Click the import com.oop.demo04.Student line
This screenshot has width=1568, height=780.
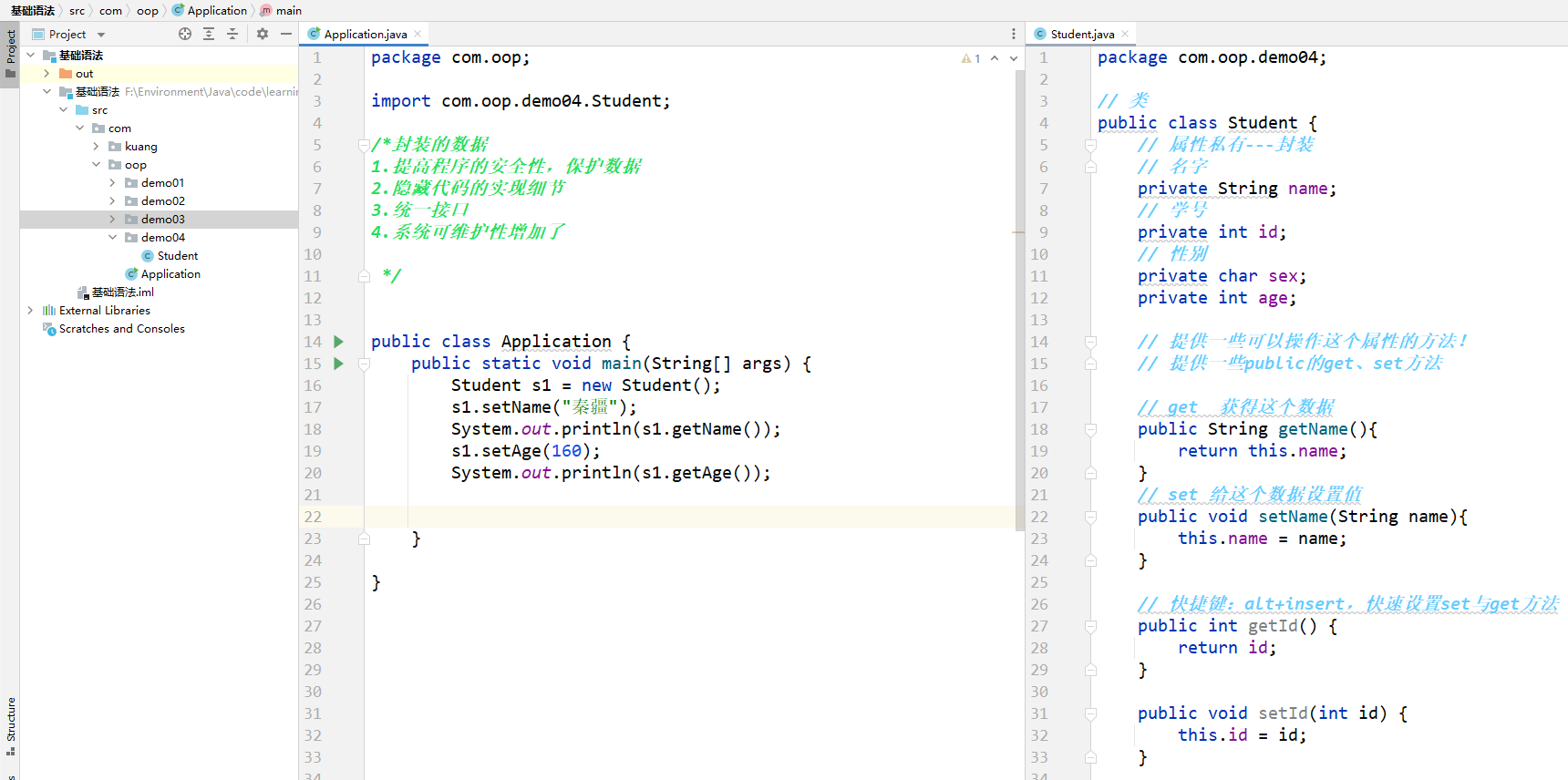(x=521, y=101)
